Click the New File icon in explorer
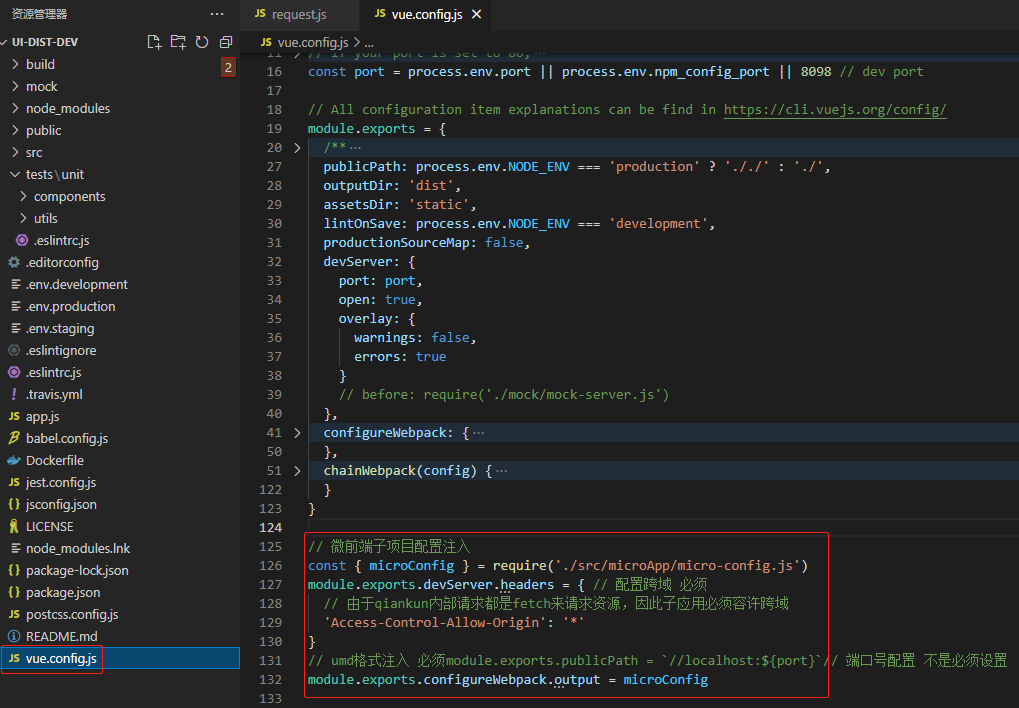This screenshot has height=708, width=1019. [x=154, y=42]
